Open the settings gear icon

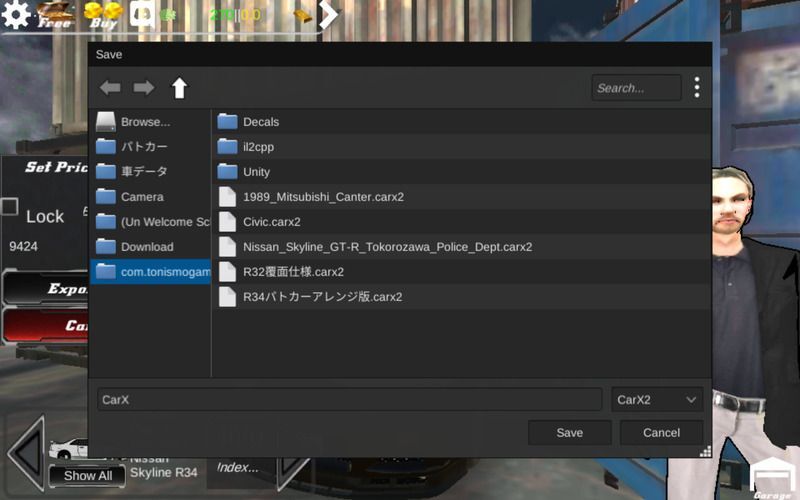pyautogui.click(x=15, y=15)
